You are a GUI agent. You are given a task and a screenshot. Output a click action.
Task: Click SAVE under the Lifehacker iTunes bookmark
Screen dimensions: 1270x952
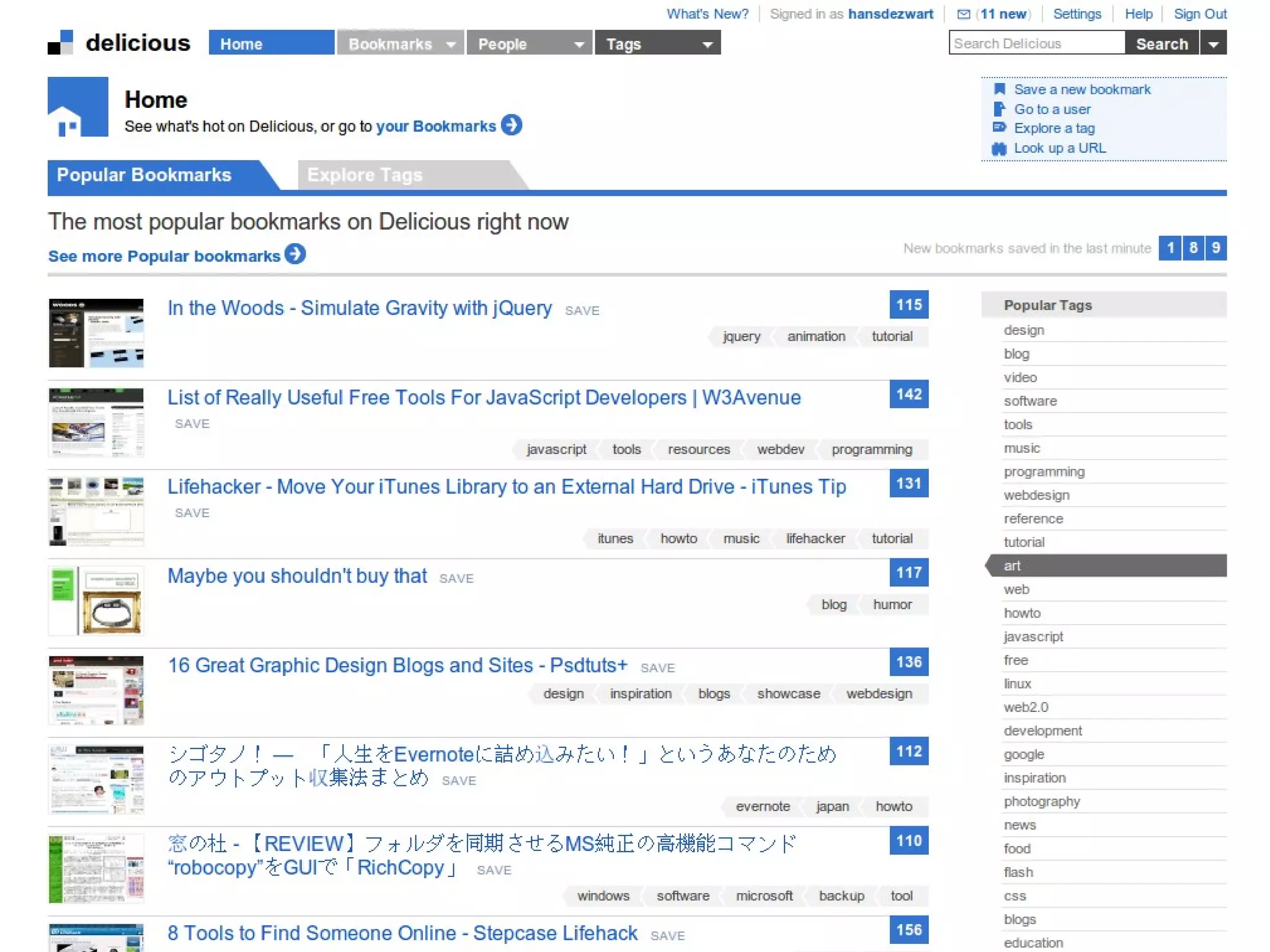[192, 513]
